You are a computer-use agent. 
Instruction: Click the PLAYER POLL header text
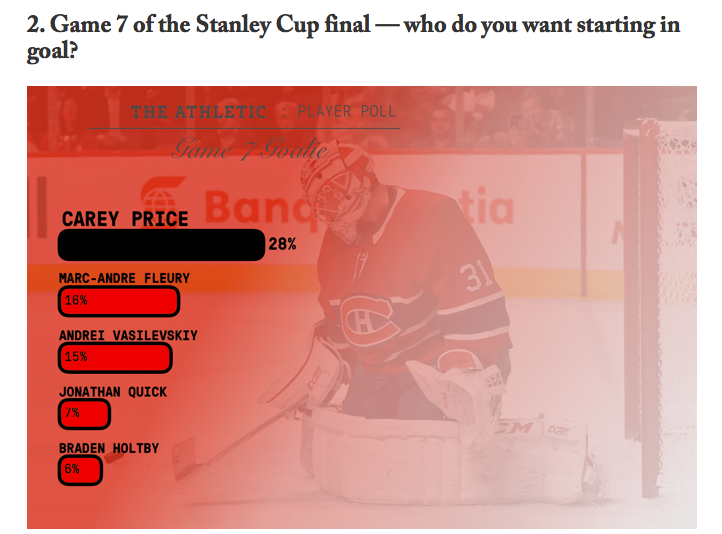click(x=347, y=111)
